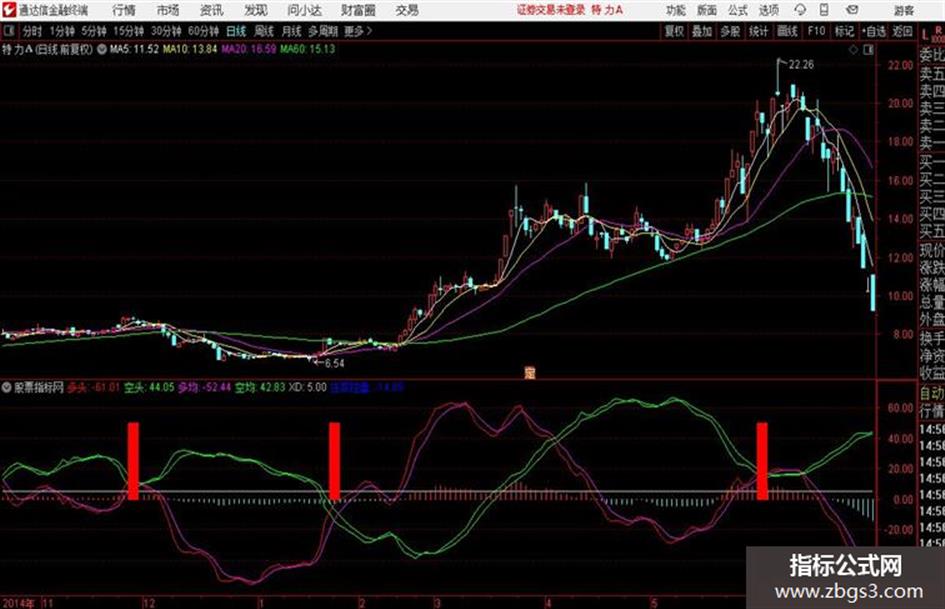Screen dimensions: 945x609
Task: Click the round settings icon beside 特力A title
Action: click(101, 49)
